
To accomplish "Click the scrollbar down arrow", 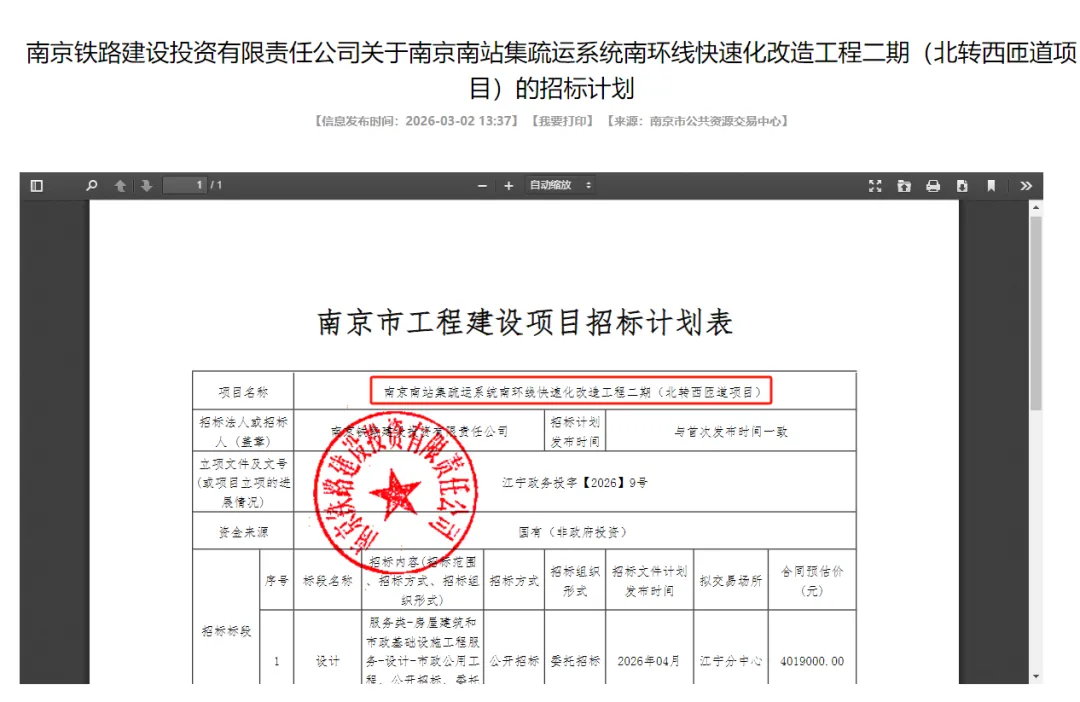I will (x=1036, y=677).
